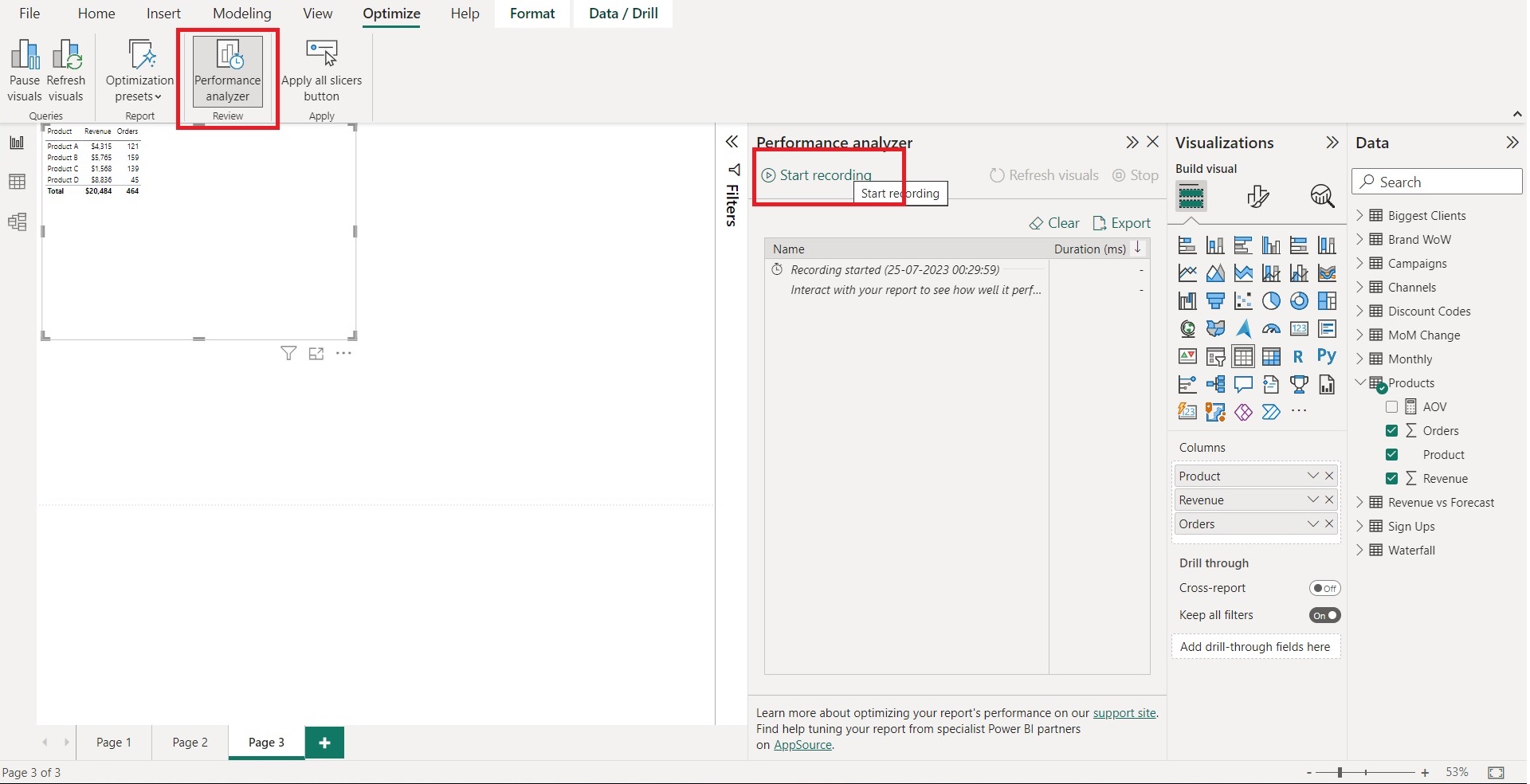Viewport: 1530px width, 784px height.
Task: Select the Gauge visual
Action: [1272, 328]
